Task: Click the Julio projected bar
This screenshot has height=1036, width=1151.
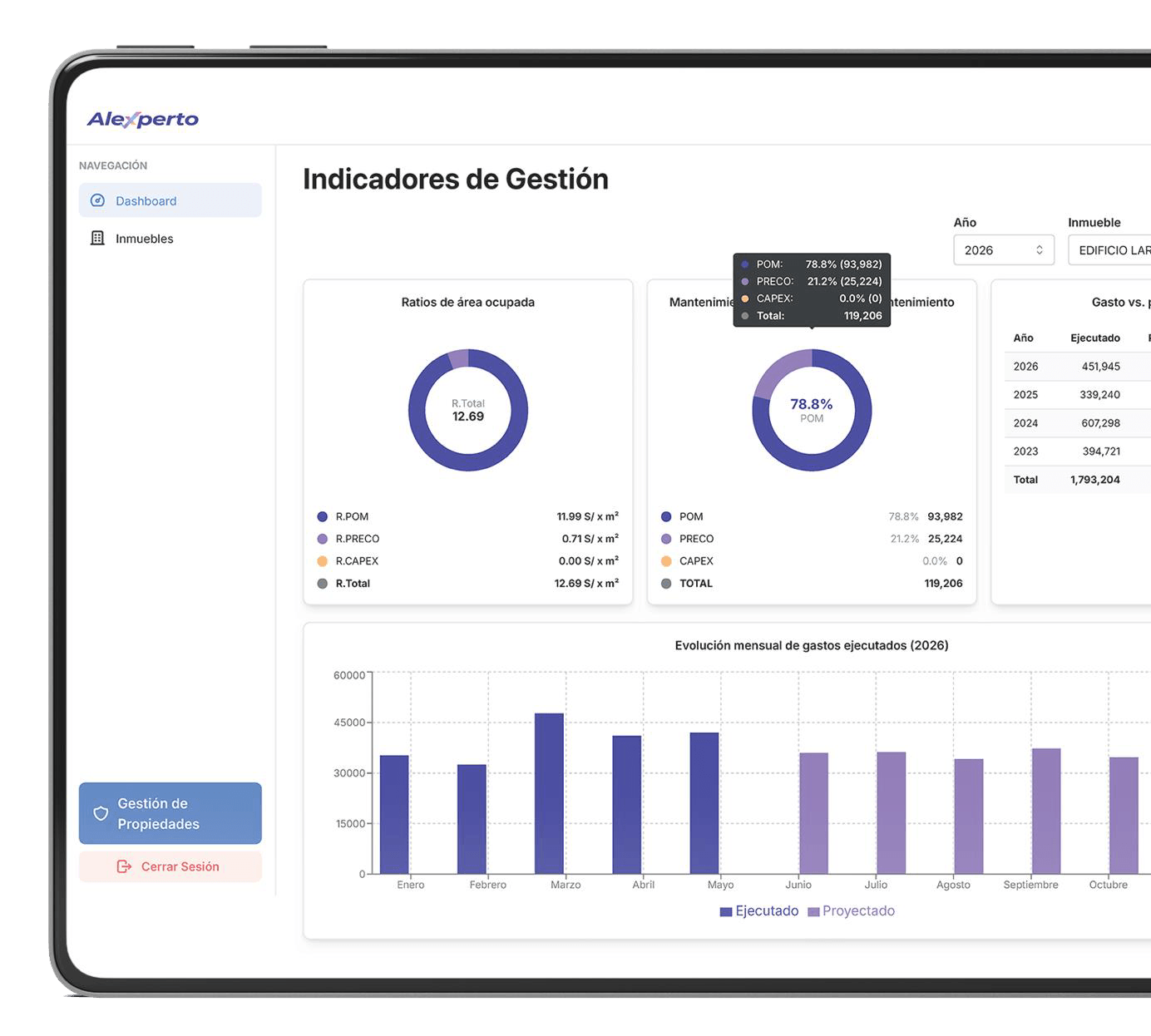Action: point(891,812)
